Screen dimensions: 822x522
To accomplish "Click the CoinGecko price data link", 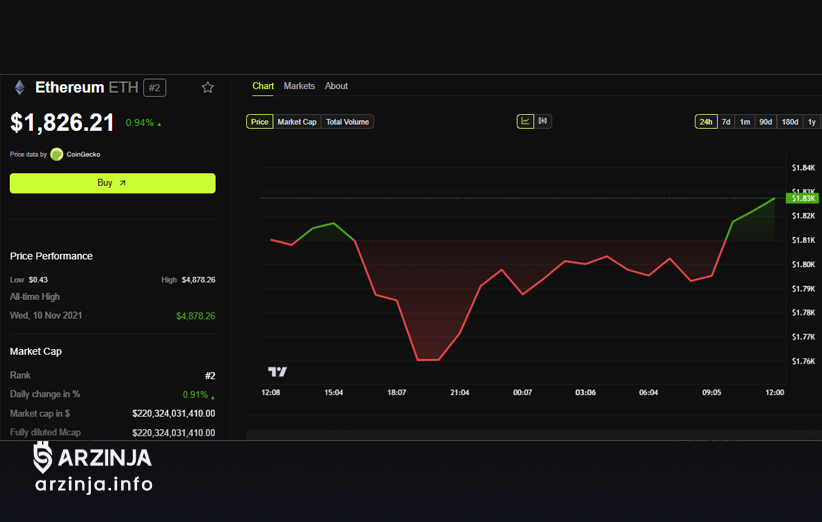I will (x=83, y=154).
